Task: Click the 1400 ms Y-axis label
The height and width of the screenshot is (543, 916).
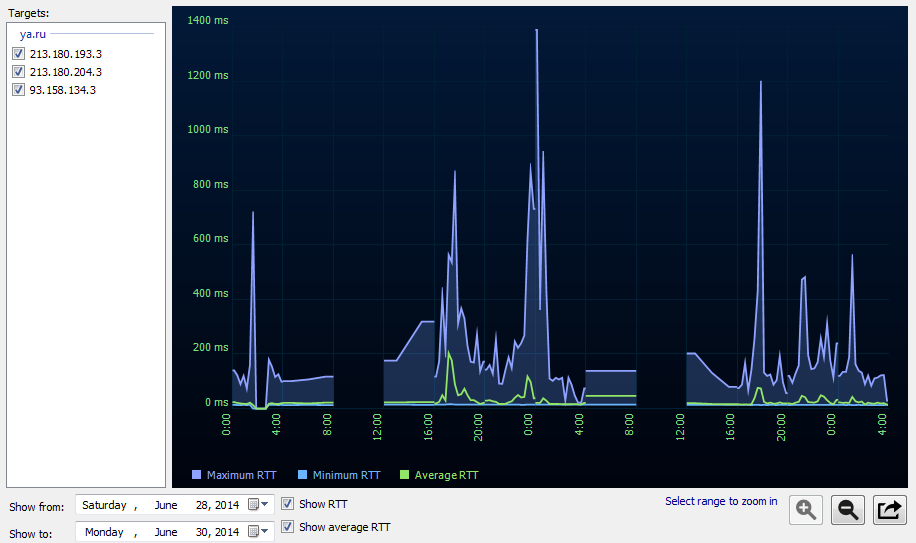Action: 207,21
